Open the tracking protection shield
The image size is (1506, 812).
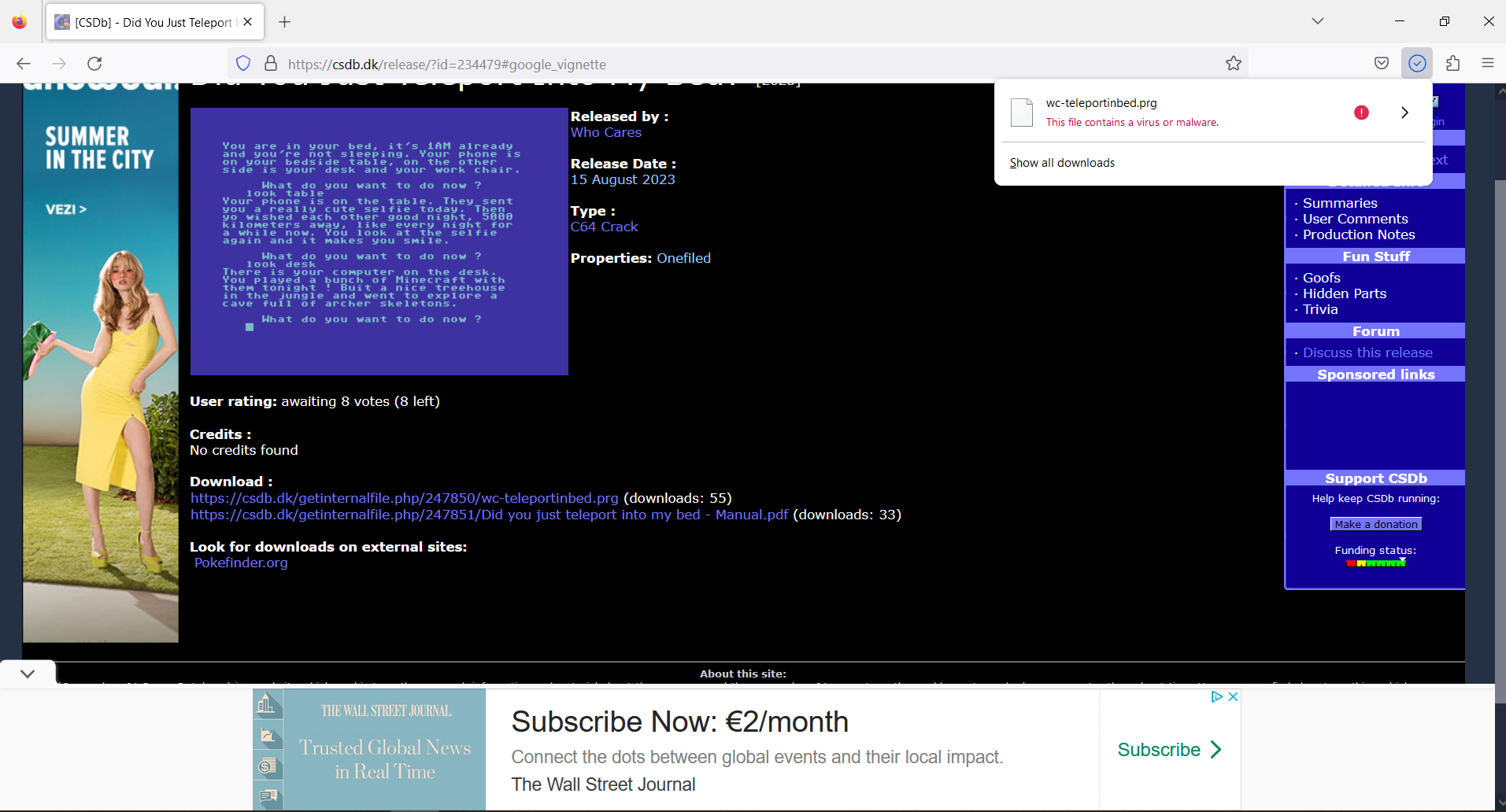[242, 64]
